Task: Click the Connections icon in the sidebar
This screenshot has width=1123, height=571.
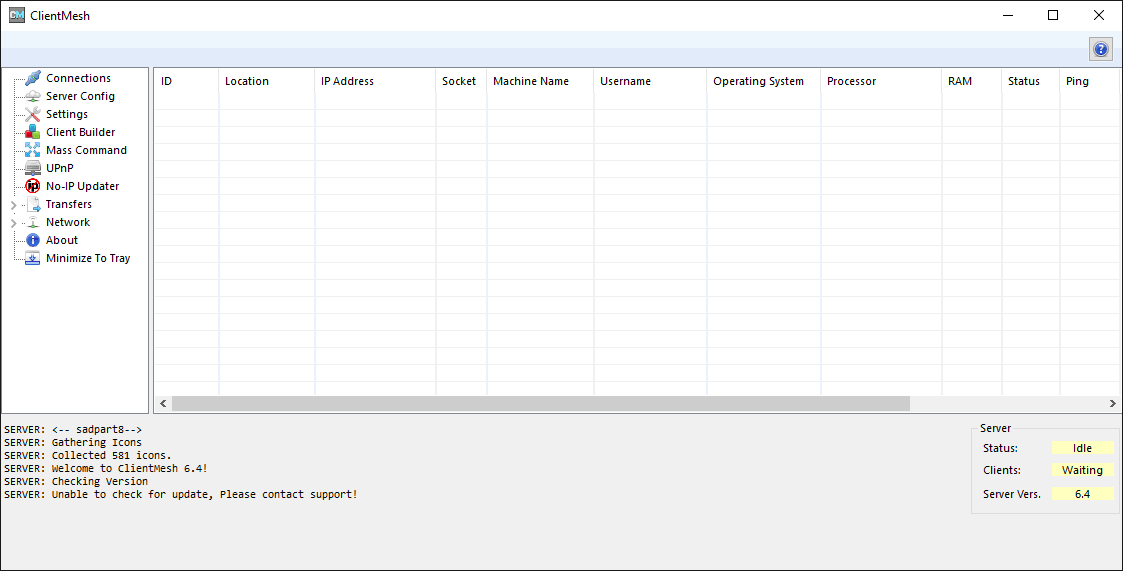Action: 33,78
